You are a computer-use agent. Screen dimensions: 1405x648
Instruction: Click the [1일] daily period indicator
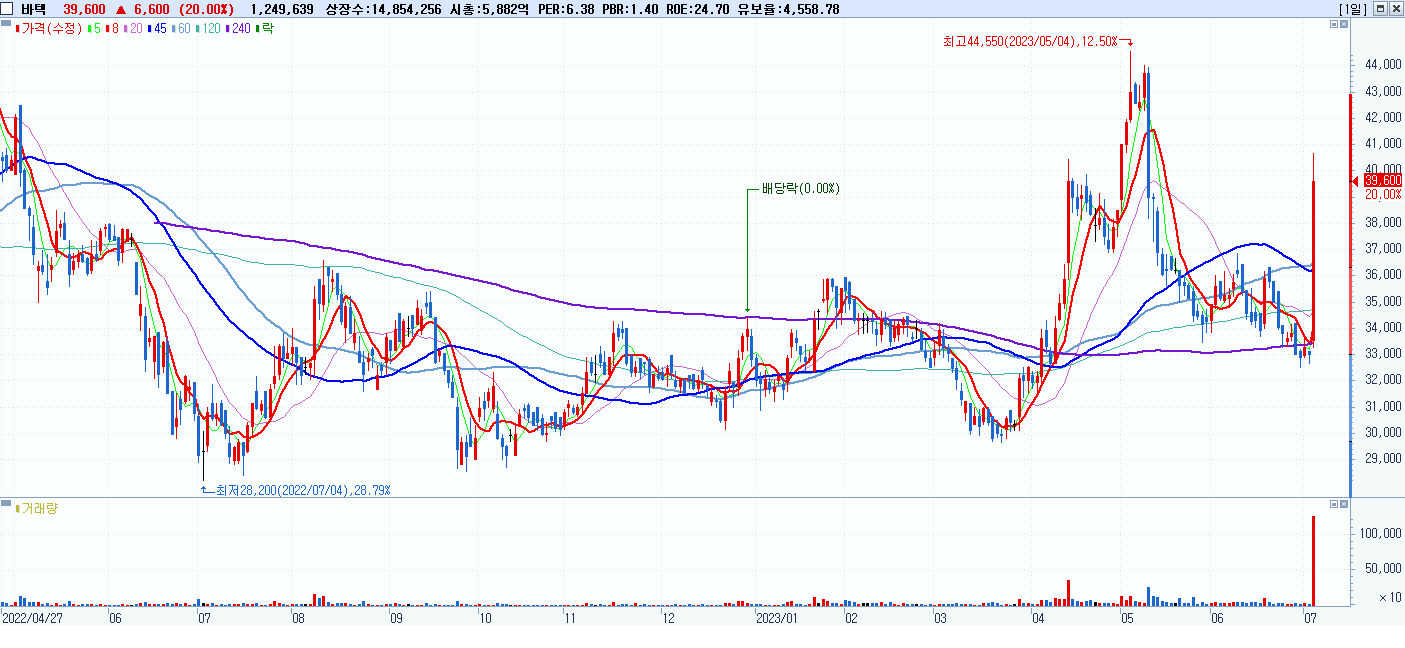pyautogui.click(x=1353, y=9)
